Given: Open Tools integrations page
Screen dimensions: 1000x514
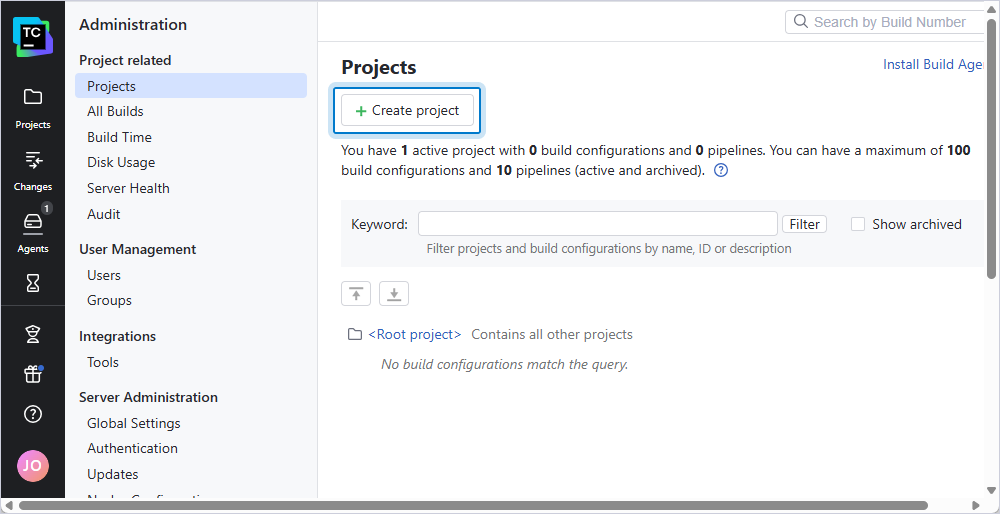Looking at the screenshot, I should (x=103, y=362).
